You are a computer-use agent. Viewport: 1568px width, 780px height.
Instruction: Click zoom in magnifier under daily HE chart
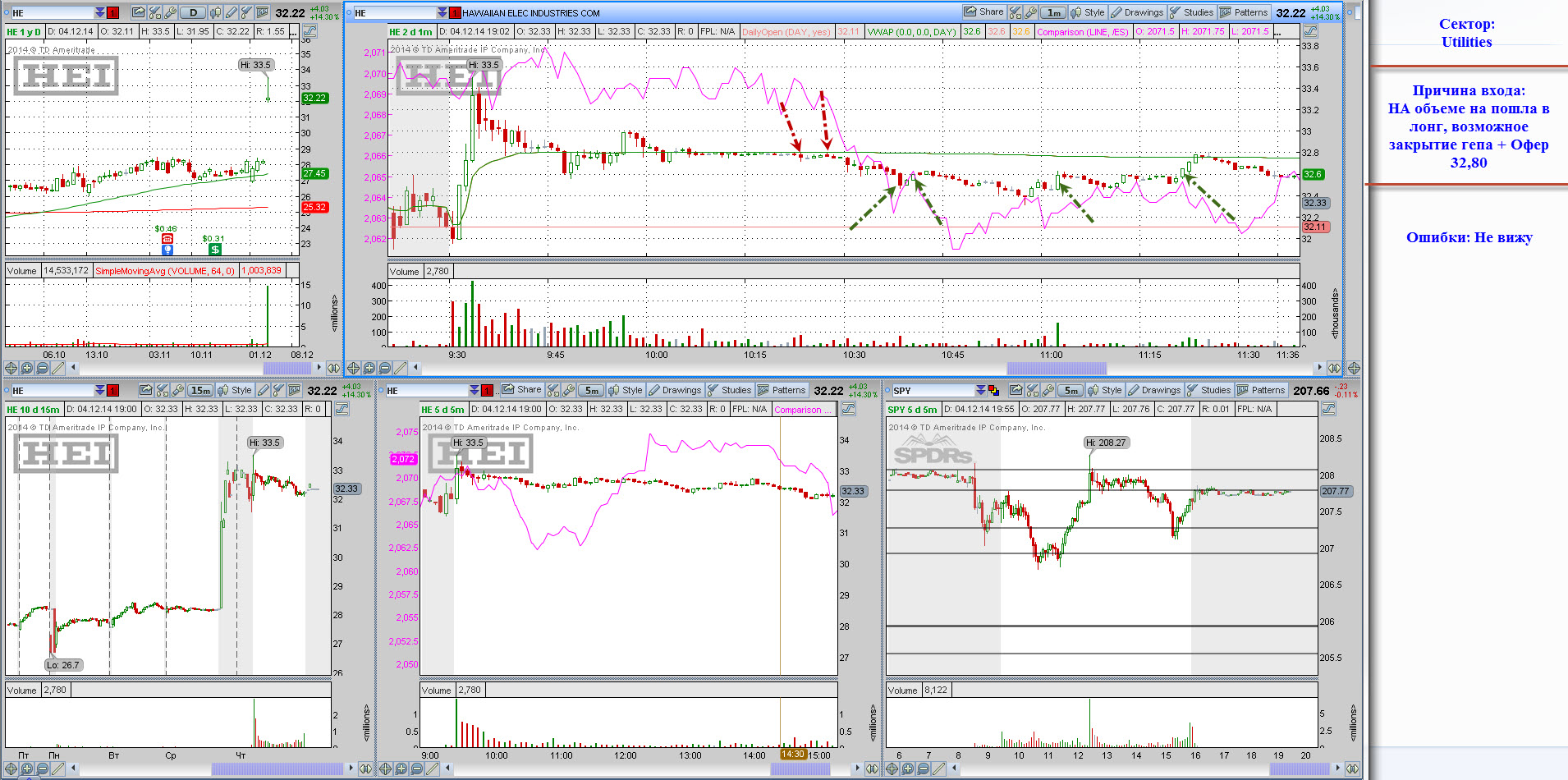pos(26,368)
